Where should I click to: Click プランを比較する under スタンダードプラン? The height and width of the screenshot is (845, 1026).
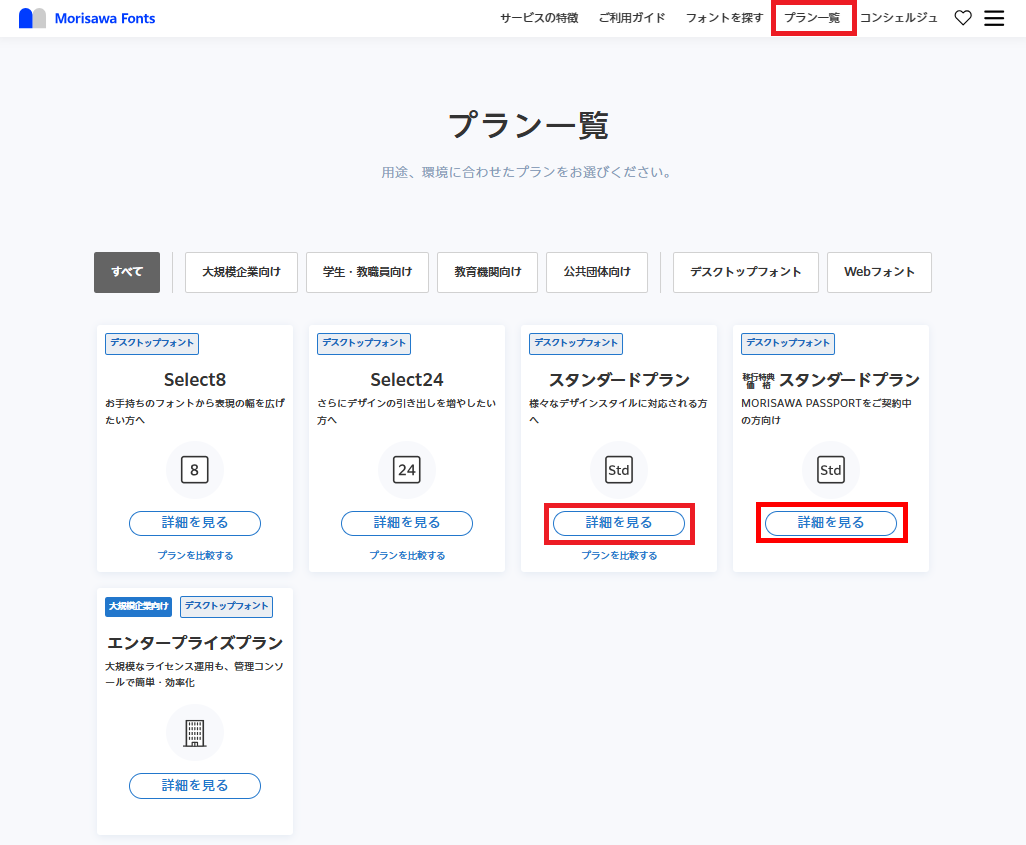[619, 556]
